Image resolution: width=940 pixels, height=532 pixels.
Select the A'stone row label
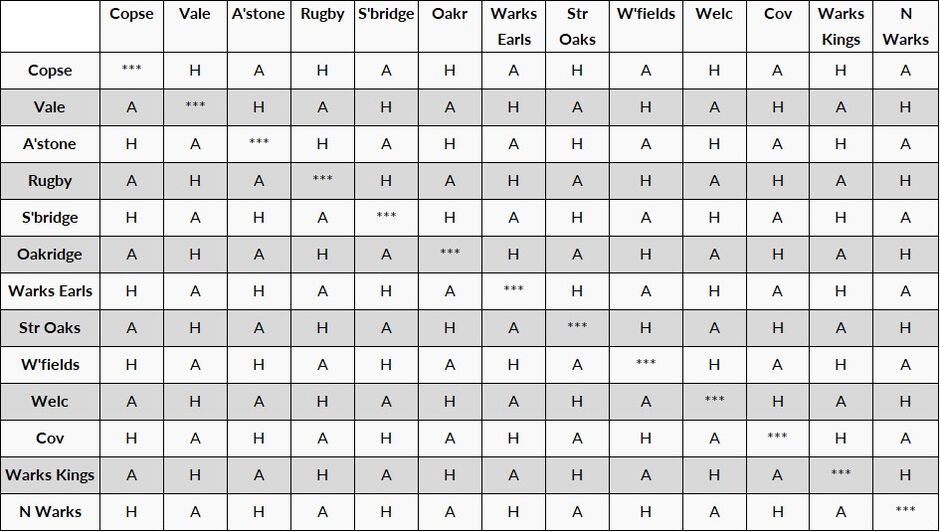50,144
